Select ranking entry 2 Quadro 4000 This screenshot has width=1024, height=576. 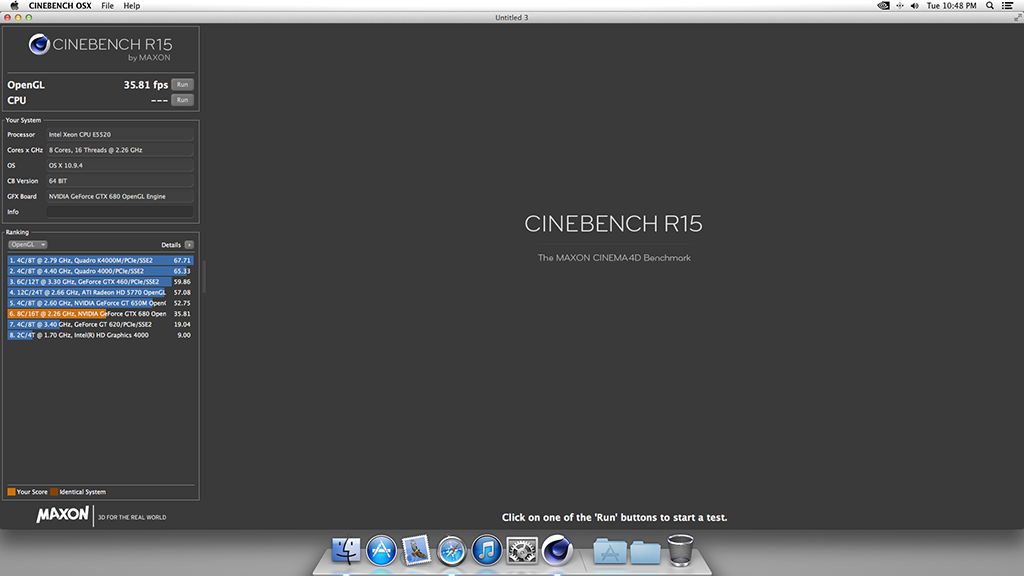click(x=101, y=271)
